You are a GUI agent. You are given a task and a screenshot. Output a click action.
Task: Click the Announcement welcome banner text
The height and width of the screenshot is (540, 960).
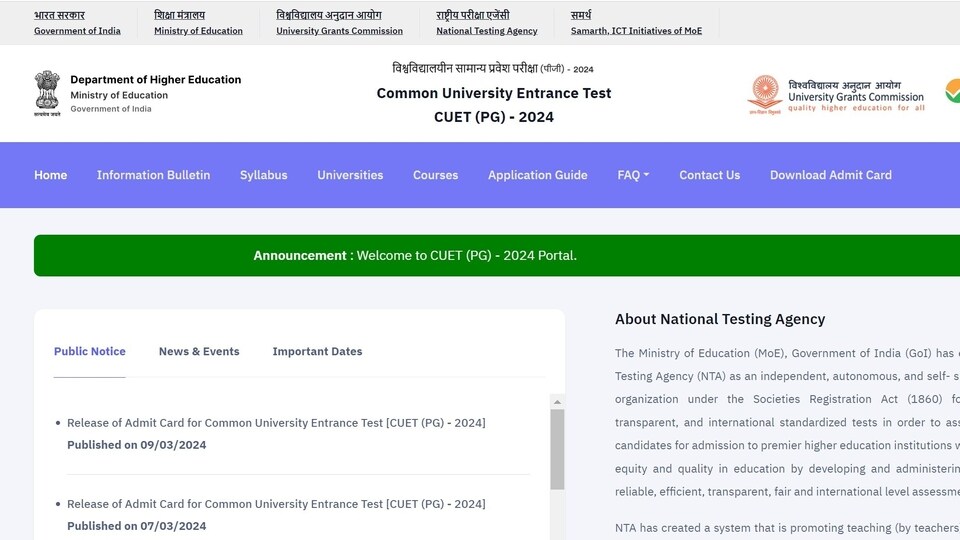point(415,255)
